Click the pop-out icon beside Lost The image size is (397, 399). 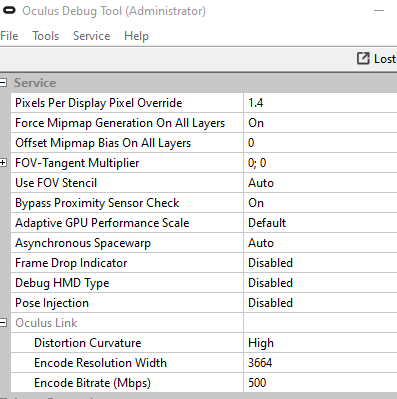click(x=363, y=58)
